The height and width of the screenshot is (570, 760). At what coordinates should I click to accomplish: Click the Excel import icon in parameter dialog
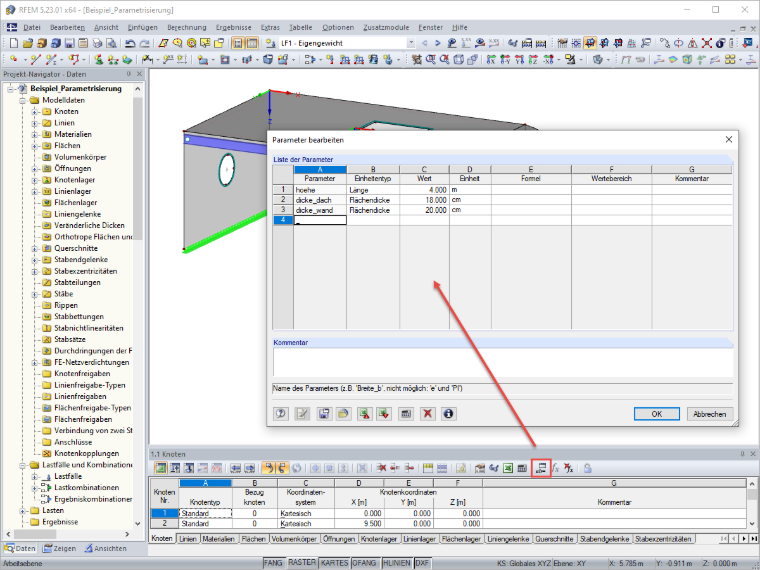tap(384, 414)
